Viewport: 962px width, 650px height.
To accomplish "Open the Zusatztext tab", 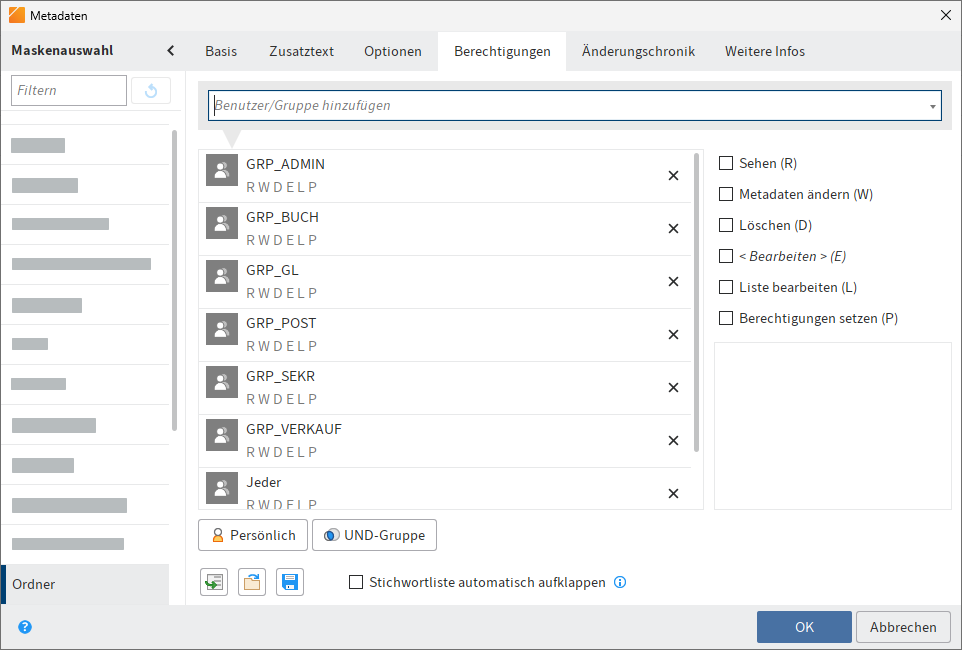I will coord(301,49).
